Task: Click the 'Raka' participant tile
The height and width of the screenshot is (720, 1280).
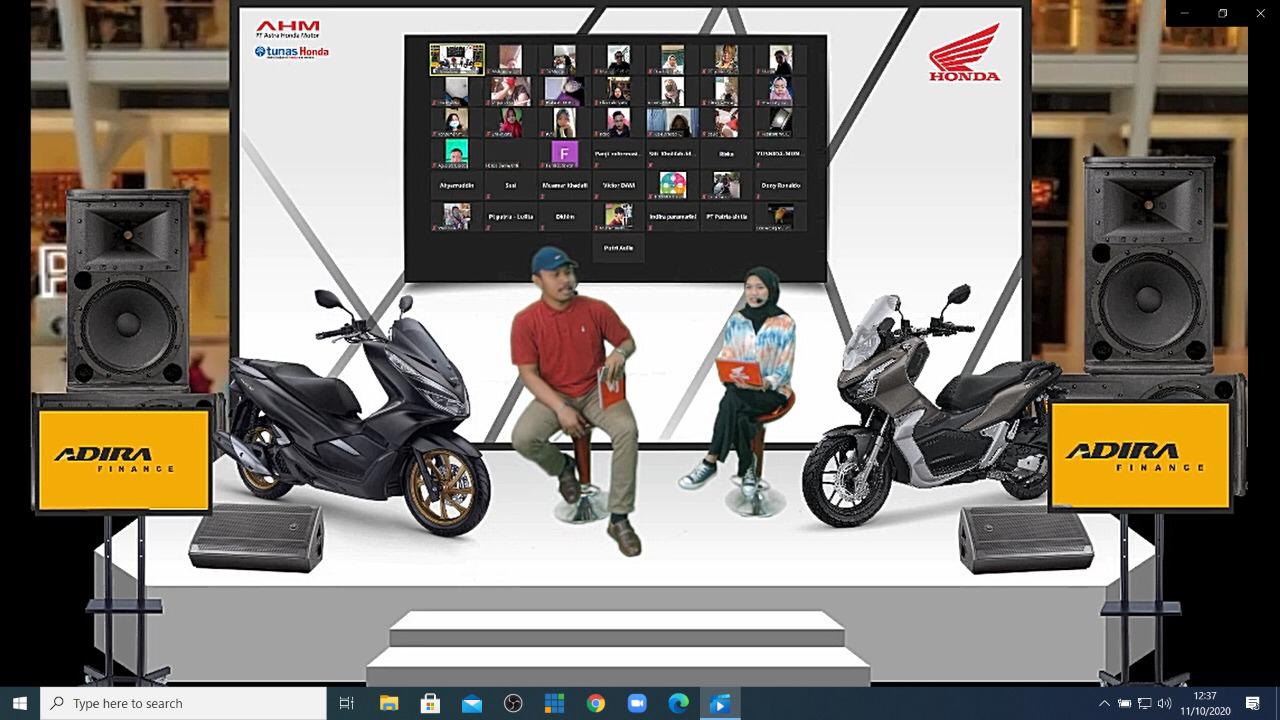Action: [727, 154]
